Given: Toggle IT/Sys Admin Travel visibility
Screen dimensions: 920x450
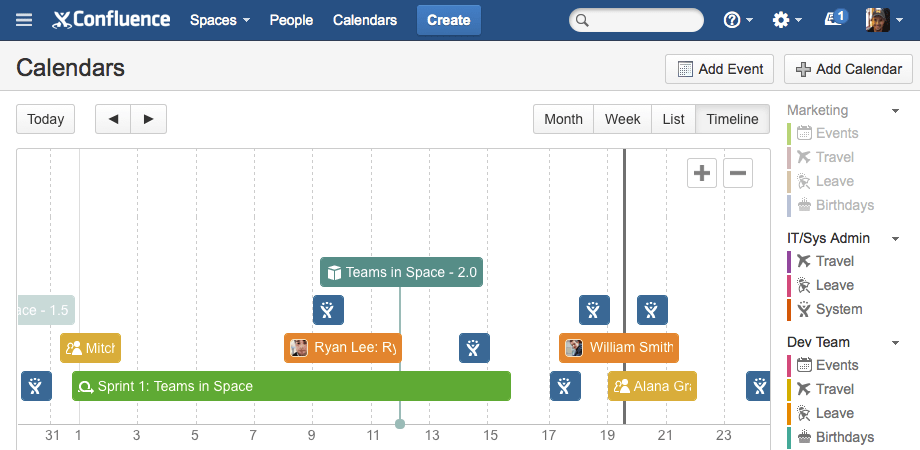Looking at the screenshot, I should tap(834, 261).
